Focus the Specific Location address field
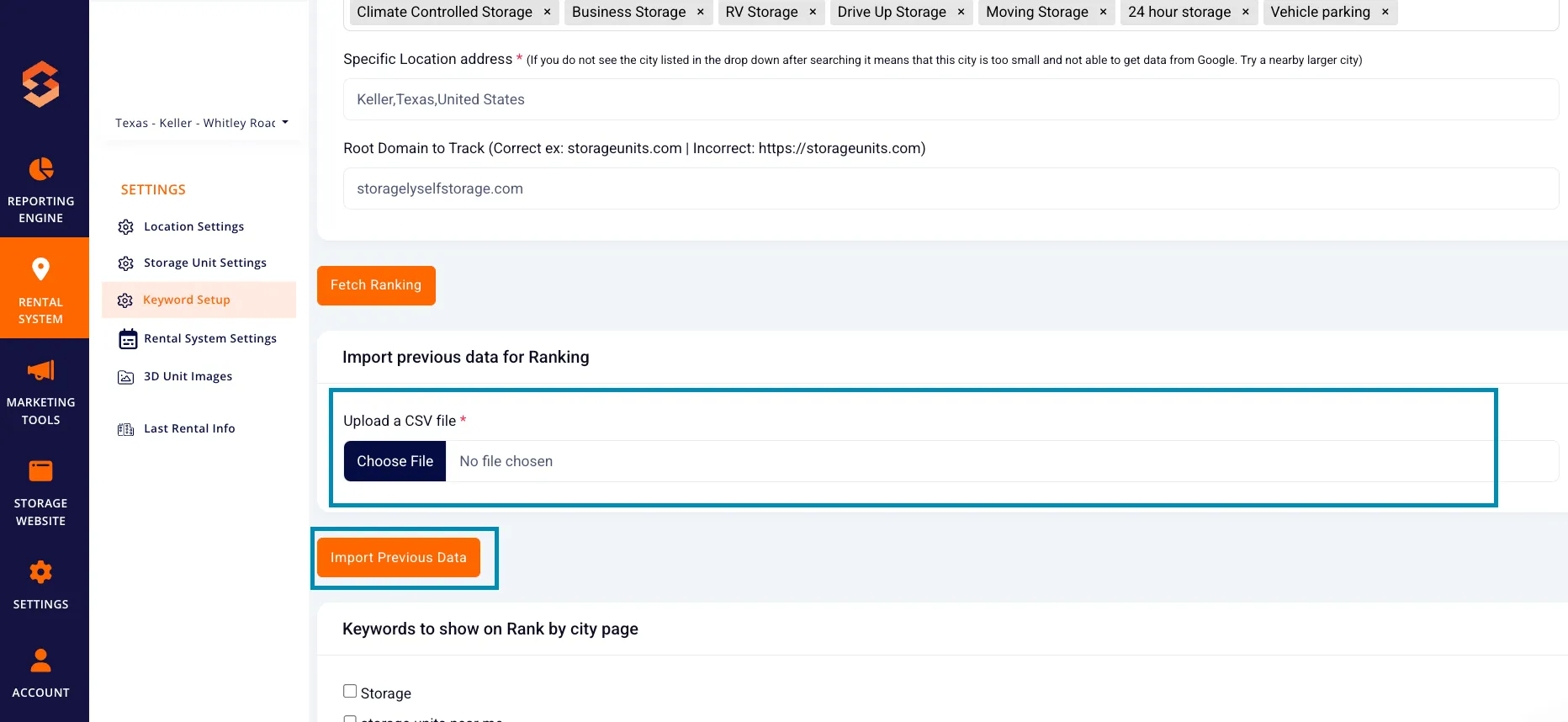Viewport: 1568px width, 722px height. [951, 99]
